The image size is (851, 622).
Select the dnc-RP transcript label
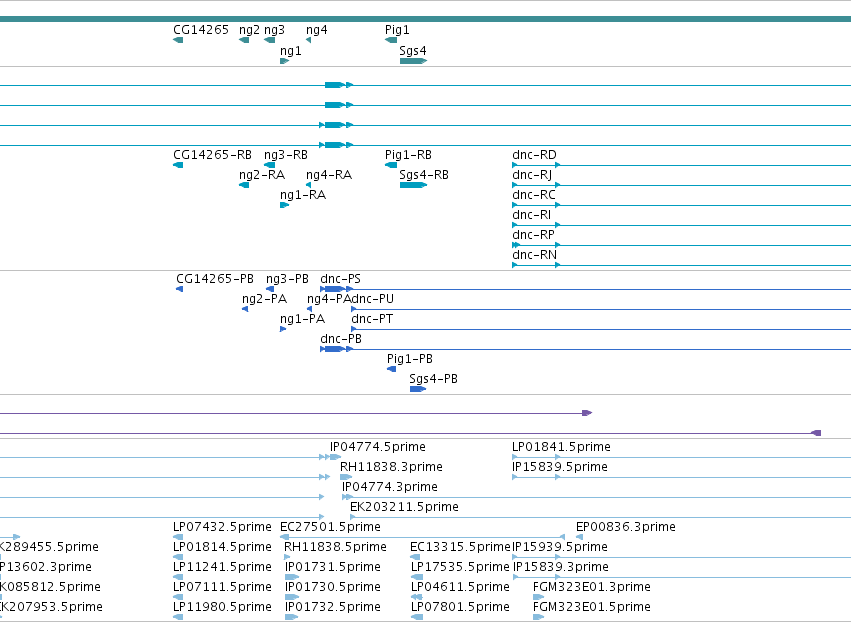[x=534, y=235]
